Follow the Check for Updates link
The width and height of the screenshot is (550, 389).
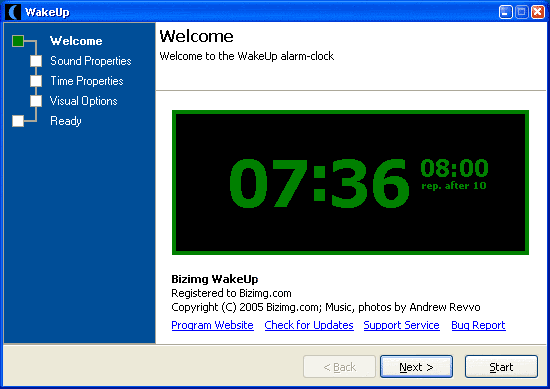(x=309, y=325)
